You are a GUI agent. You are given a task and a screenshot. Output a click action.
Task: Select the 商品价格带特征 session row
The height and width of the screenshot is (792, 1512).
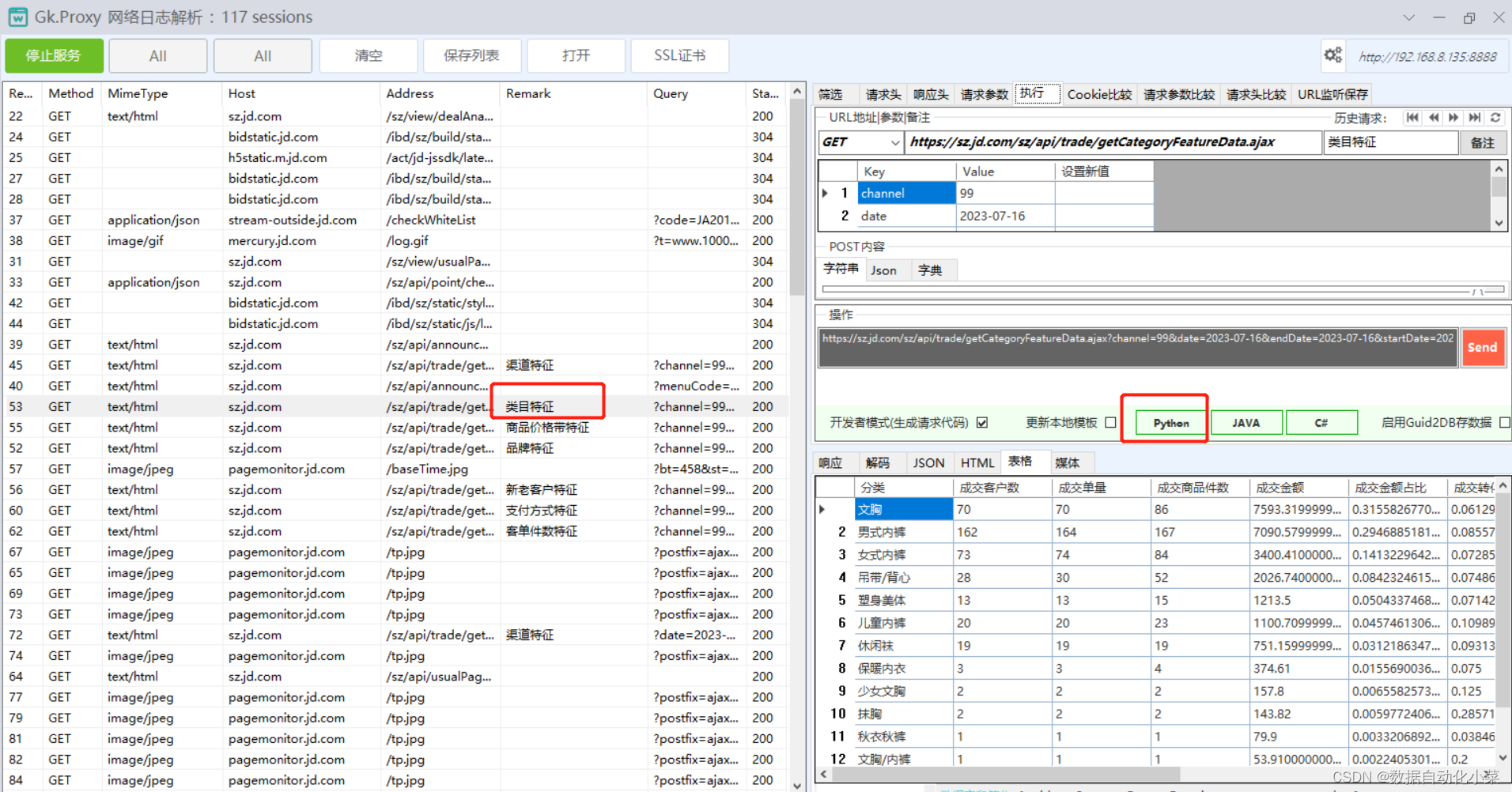[395, 427]
